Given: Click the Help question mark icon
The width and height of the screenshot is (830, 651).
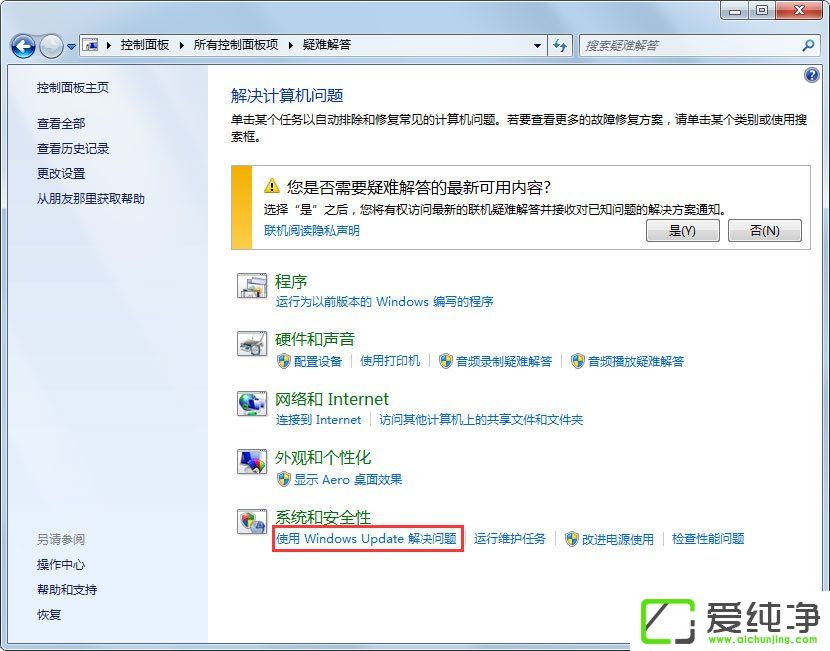Looking at the screenshot, I should [x=811, y=75].
